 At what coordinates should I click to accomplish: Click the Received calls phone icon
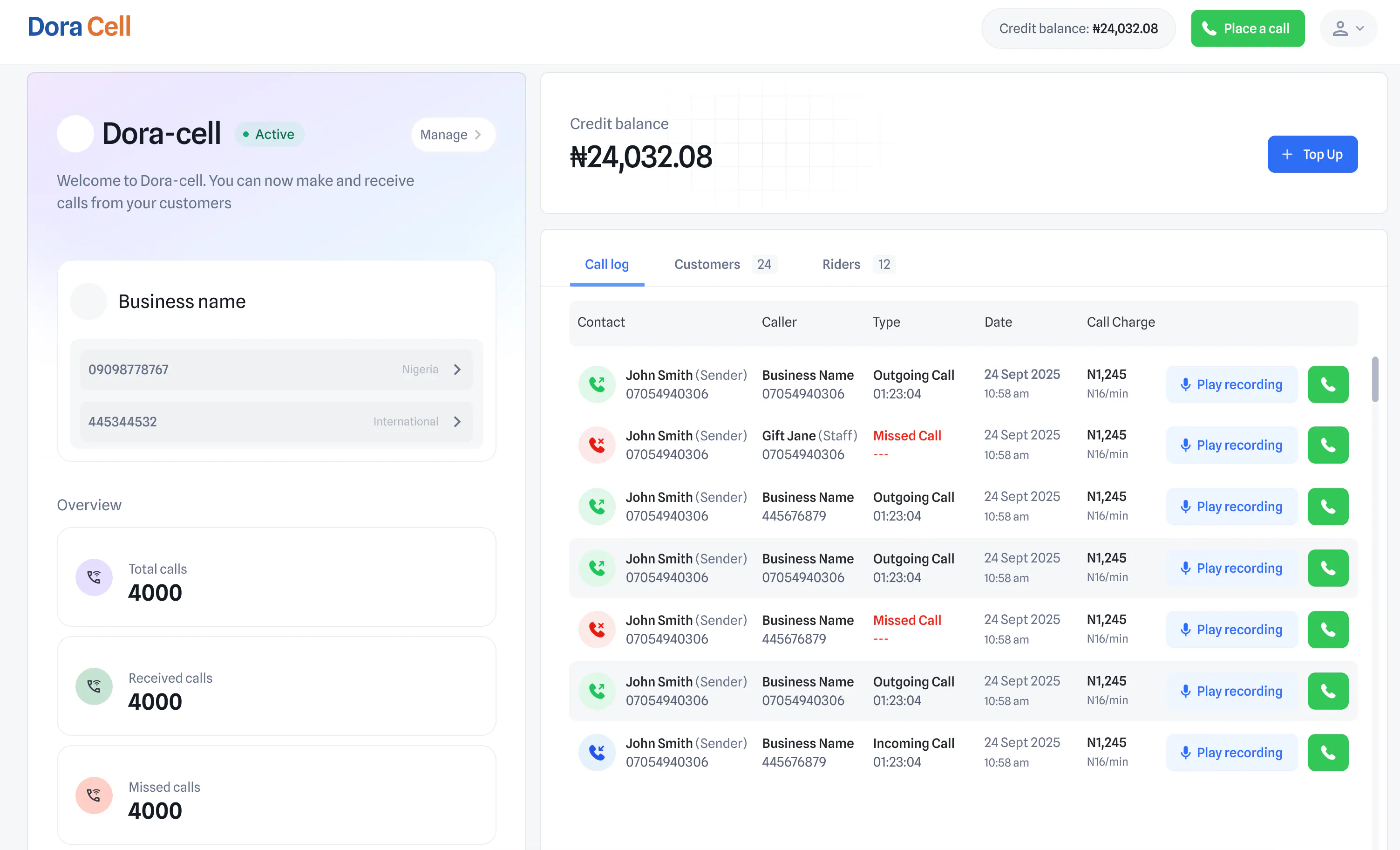click(94, 686)
